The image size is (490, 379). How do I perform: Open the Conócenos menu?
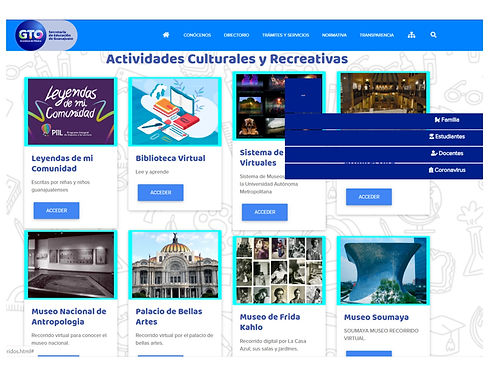pos(197,35)
